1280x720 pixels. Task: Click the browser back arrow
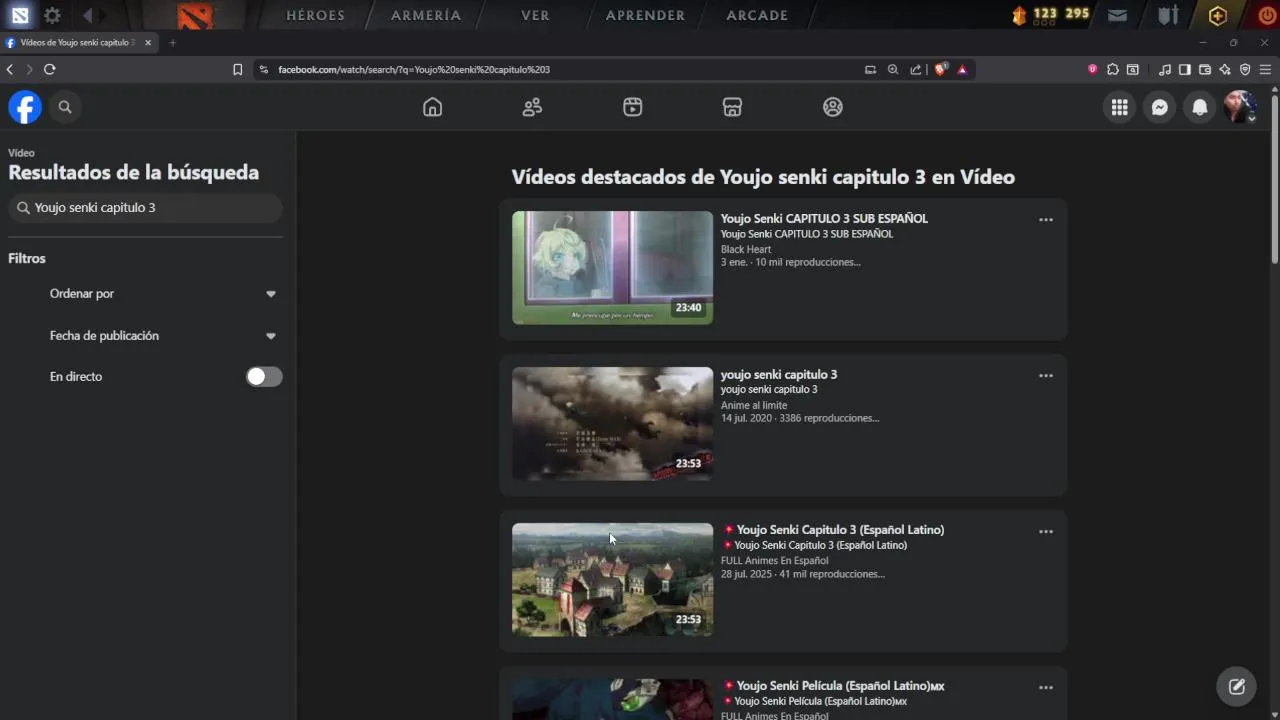point(10,69)
